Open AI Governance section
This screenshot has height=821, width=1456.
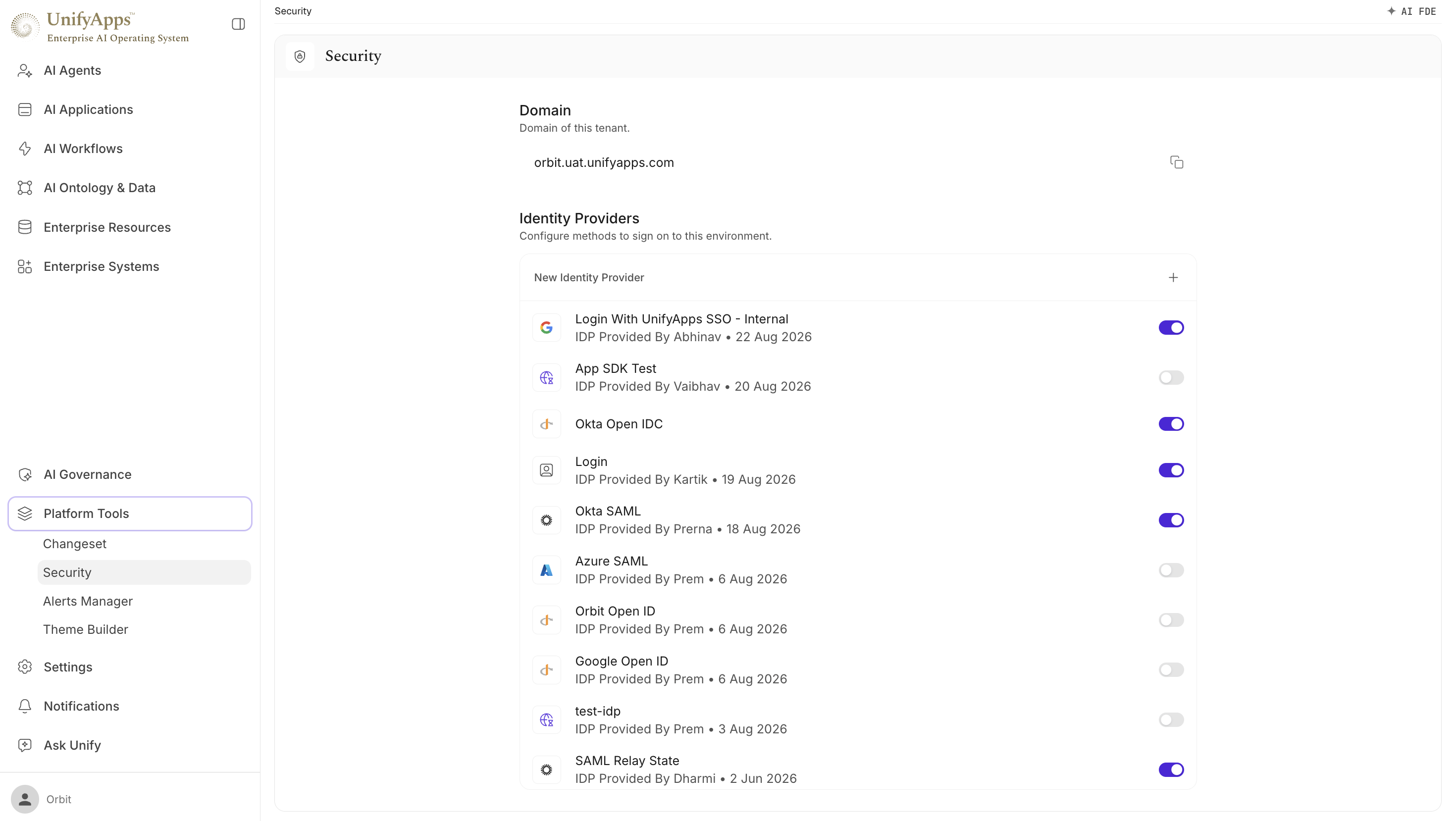(x=130, y=475)
